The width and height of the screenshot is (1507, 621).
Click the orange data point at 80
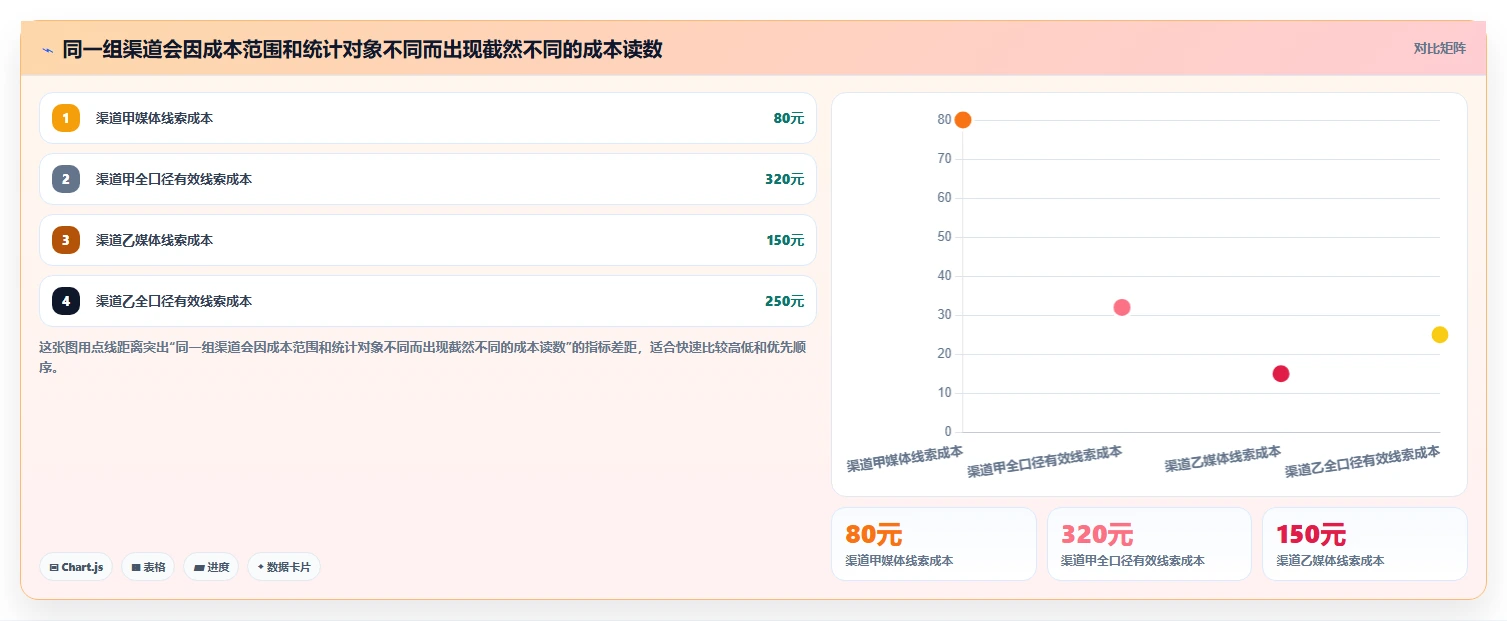click(963, 120)
